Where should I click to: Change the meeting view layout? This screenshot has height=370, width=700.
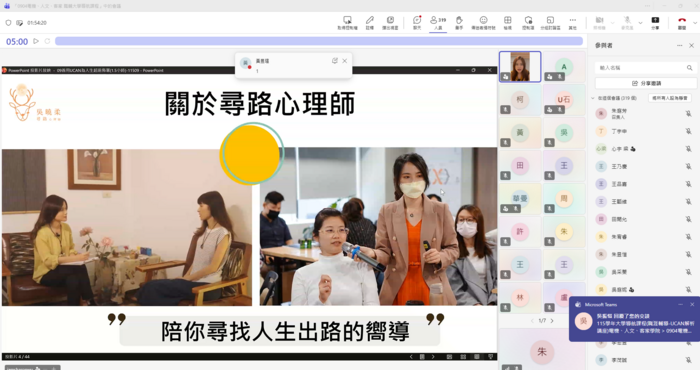(x=508, y=22)
